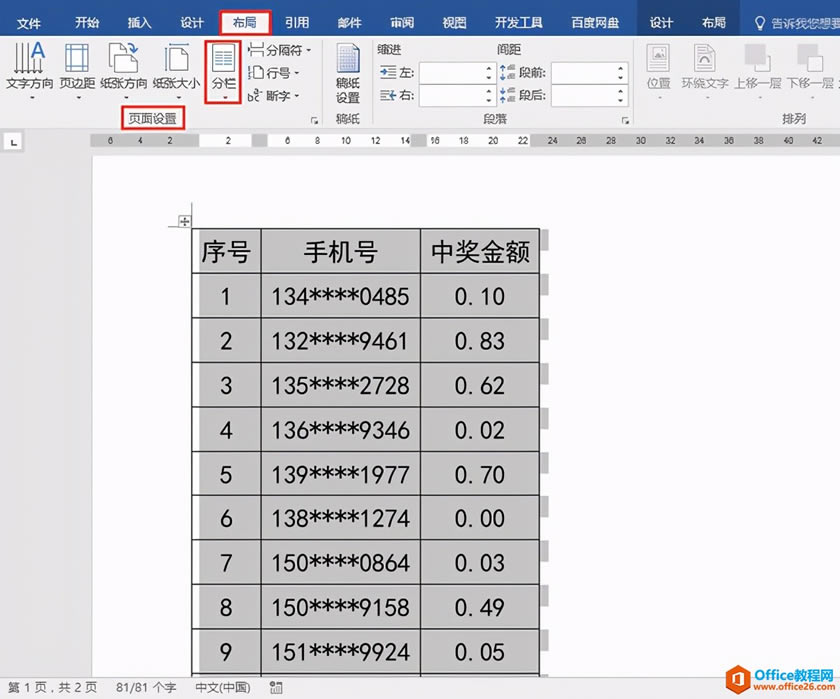
Task: Switch to the 引用 references tab
Action: pyautogui.click(x=297, y=23)
